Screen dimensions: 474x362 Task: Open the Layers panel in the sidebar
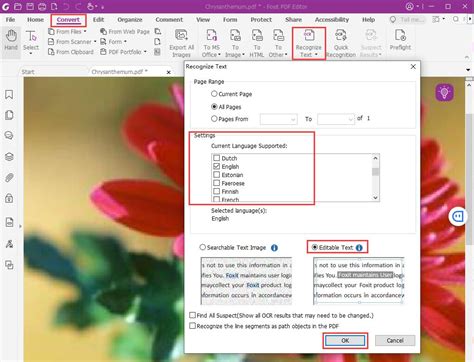click(x=9, y=157)
